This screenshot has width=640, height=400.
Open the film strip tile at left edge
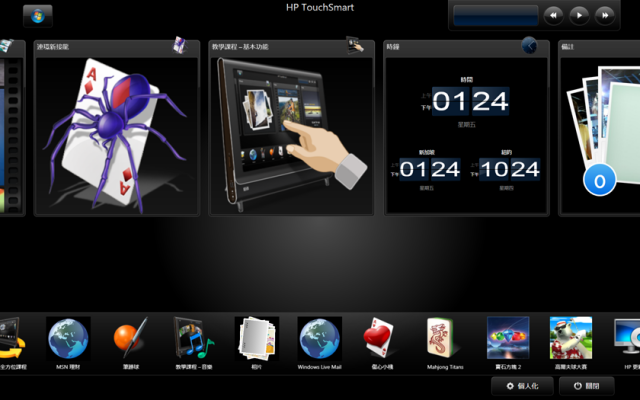(12, 128)
